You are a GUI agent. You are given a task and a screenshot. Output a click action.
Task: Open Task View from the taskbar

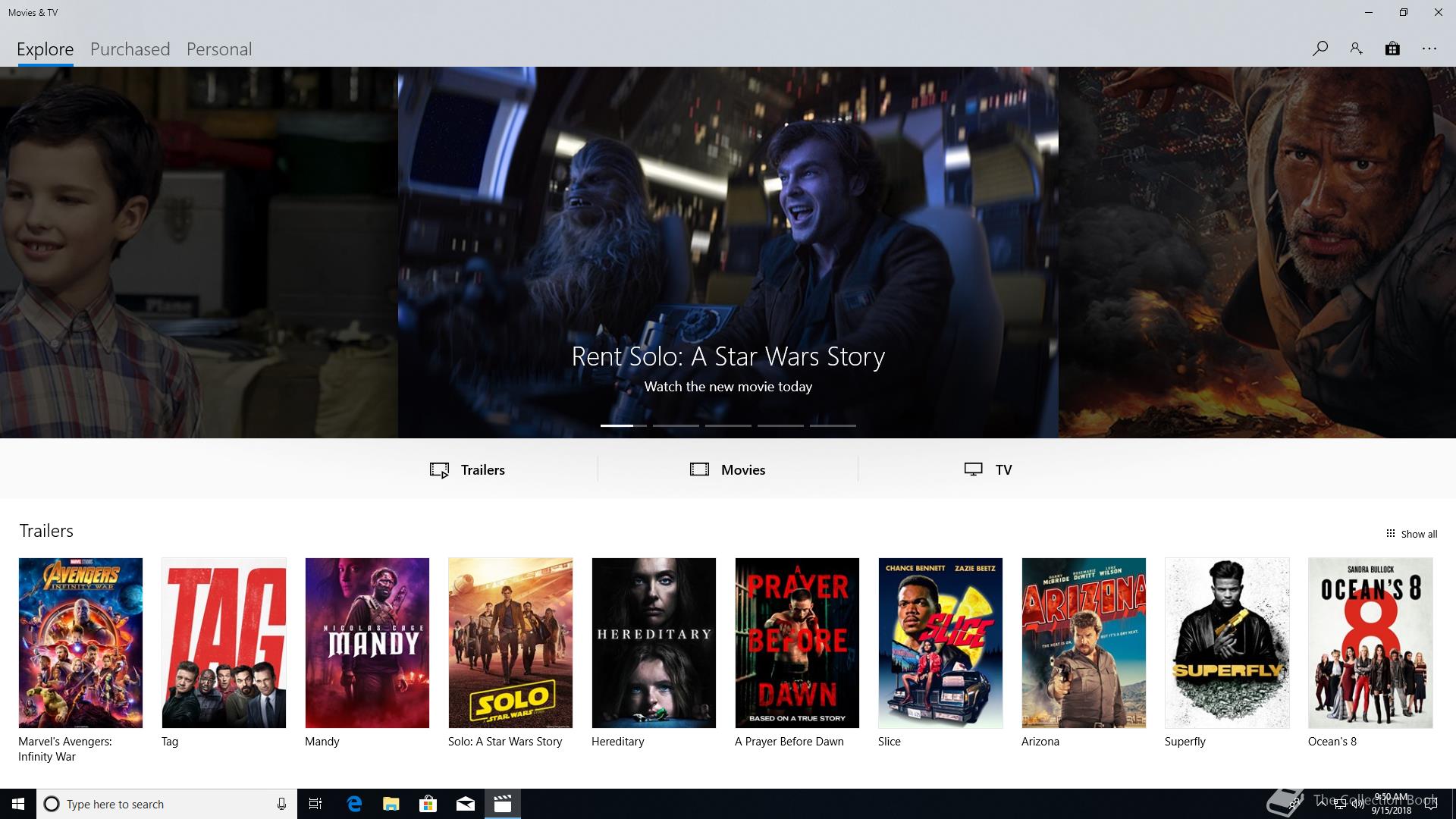(x=315, y=804)
